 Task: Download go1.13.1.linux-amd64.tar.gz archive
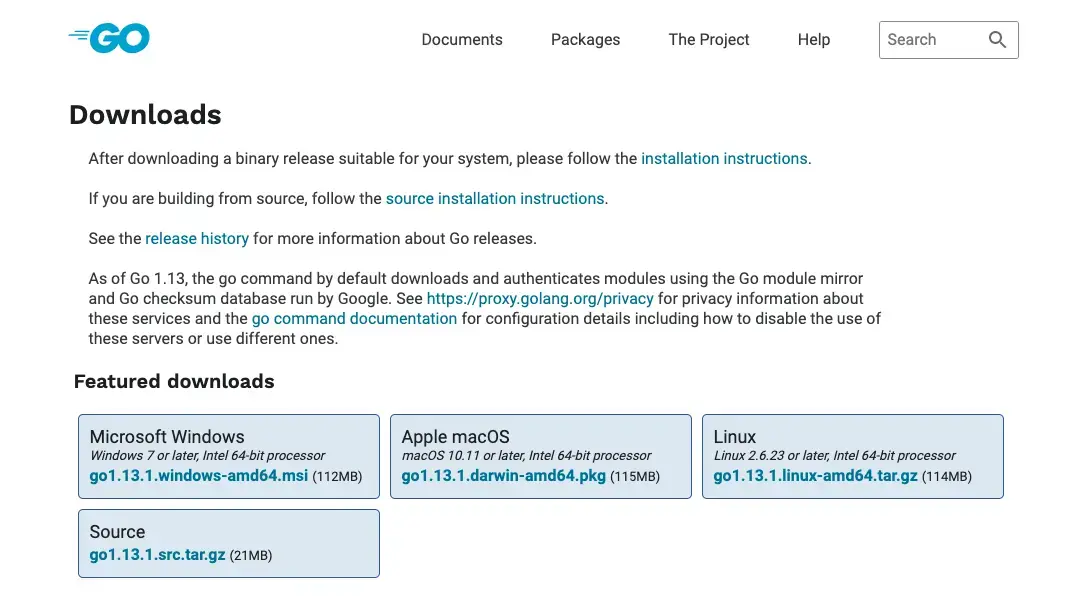(815, 476)
